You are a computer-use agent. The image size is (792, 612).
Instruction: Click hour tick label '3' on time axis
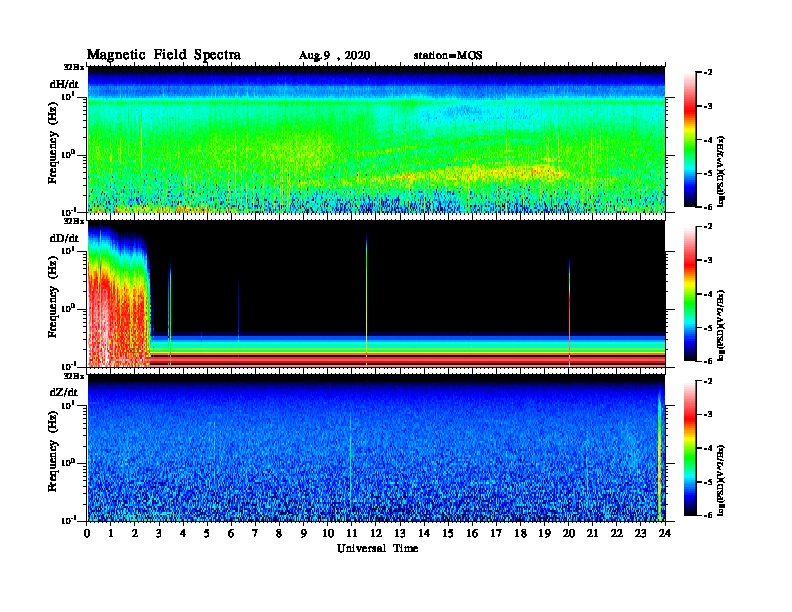click(x=159, y=533)
